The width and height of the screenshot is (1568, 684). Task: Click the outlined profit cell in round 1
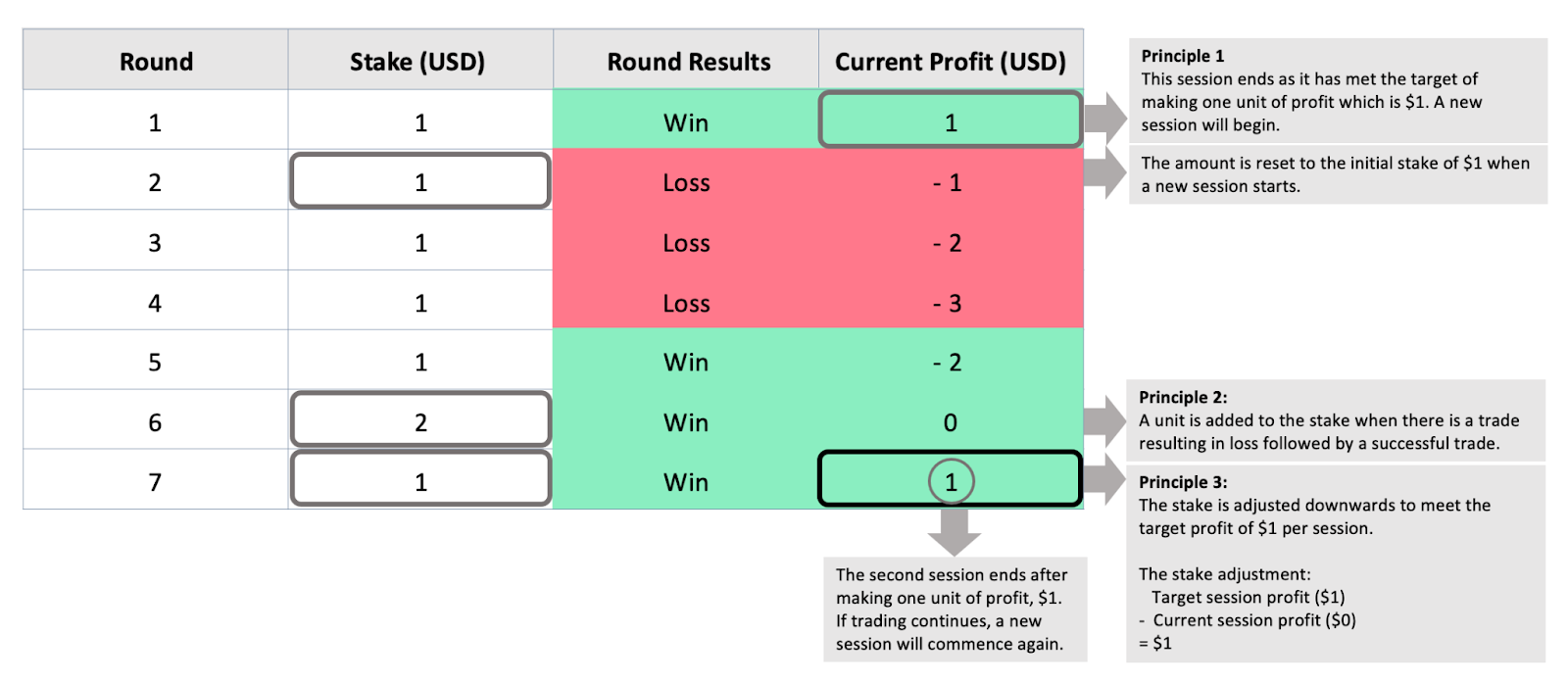coord(951,120)
